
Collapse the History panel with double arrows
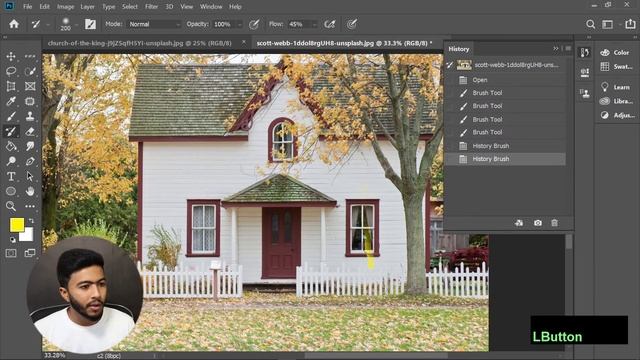(x=556, y=49)
